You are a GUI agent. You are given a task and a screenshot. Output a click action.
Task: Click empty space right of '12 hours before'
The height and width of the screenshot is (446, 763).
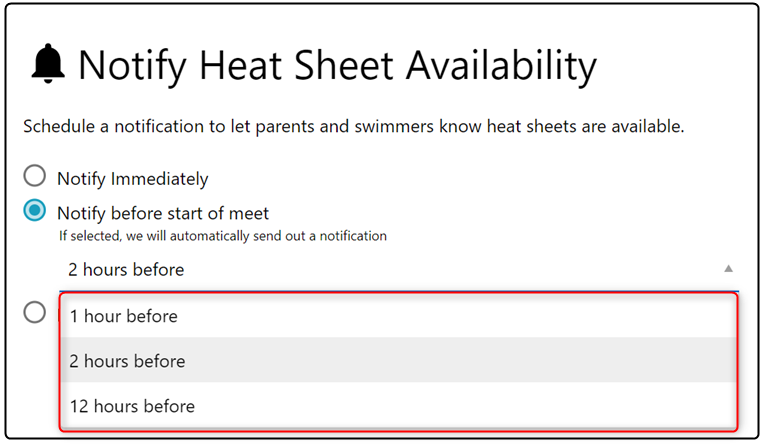[x=450, y=406]
